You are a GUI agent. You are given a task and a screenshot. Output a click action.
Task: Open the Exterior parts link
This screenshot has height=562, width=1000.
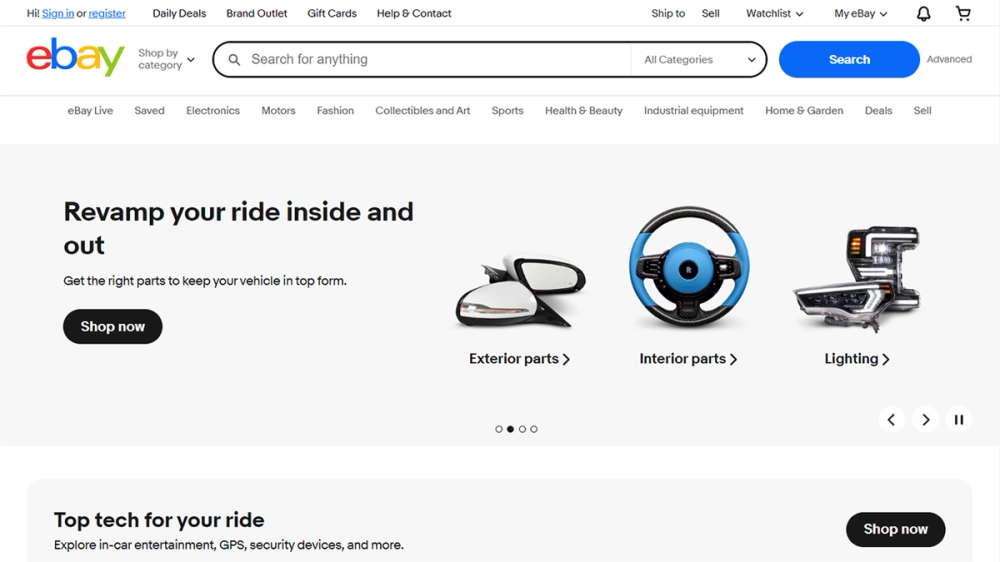click(519, 359)
